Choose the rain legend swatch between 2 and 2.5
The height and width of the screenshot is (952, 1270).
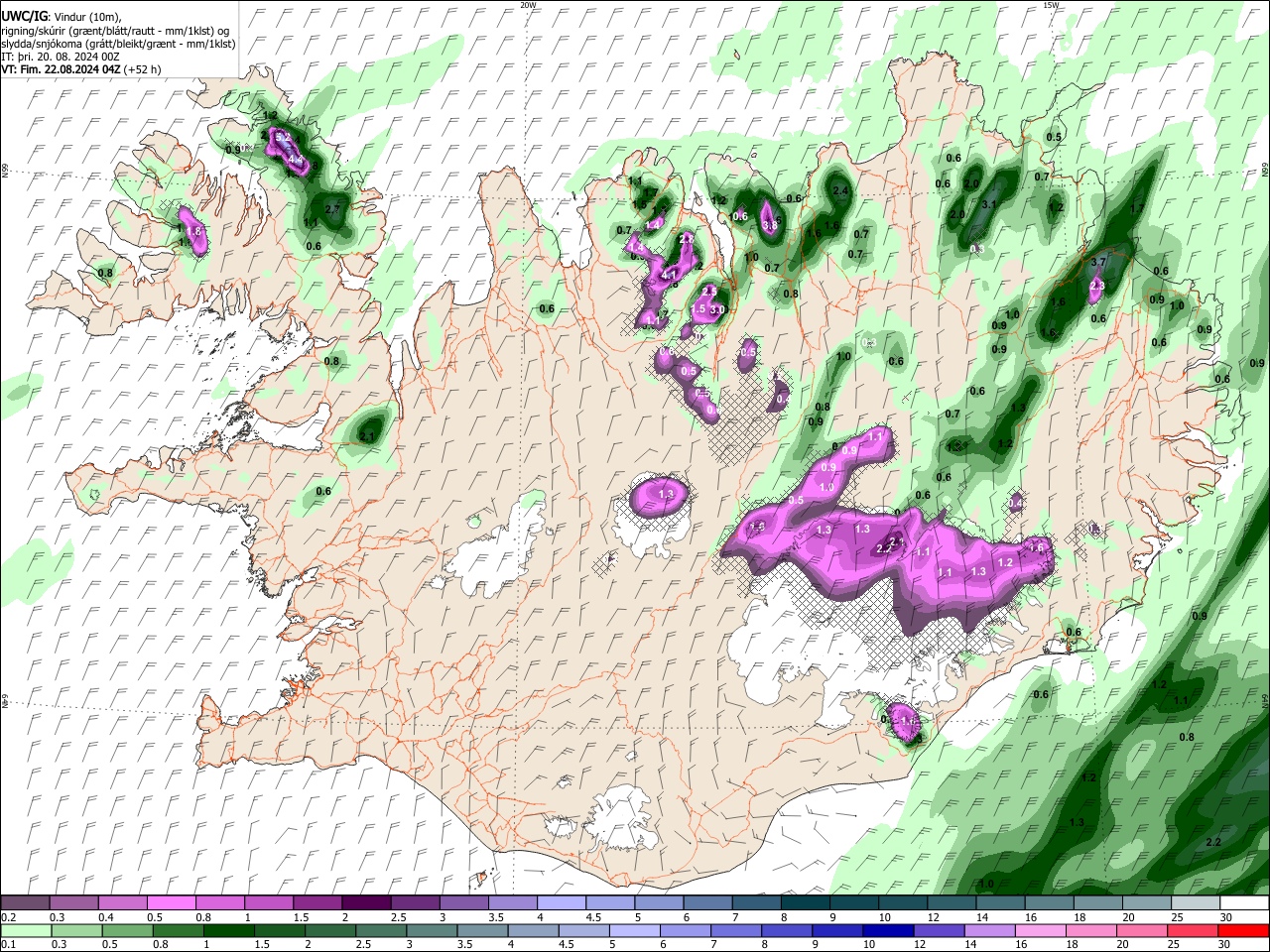[x=329, y=930]
